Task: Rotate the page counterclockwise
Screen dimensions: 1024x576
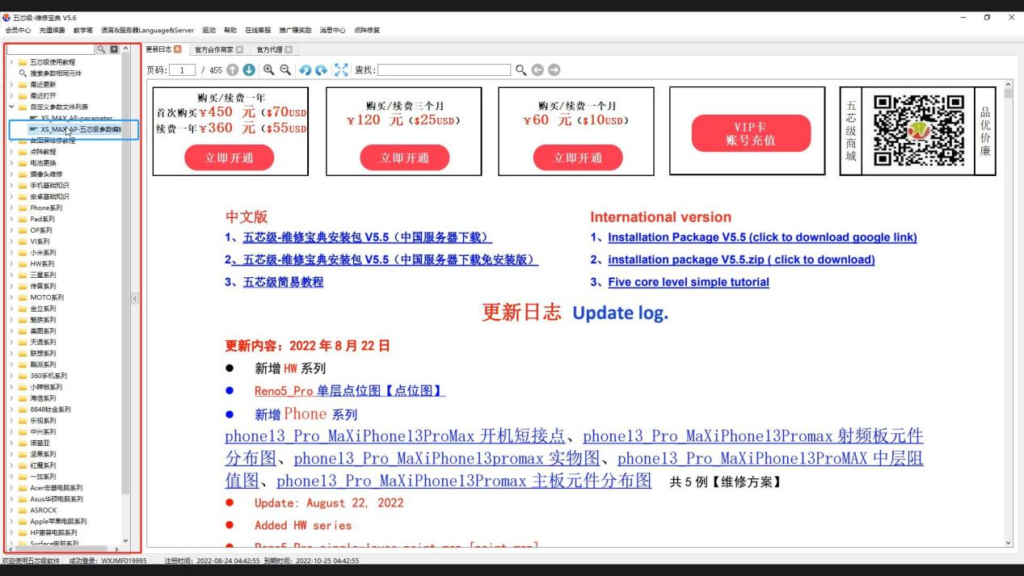Action: pyautogui.click(x=305, y=70)
